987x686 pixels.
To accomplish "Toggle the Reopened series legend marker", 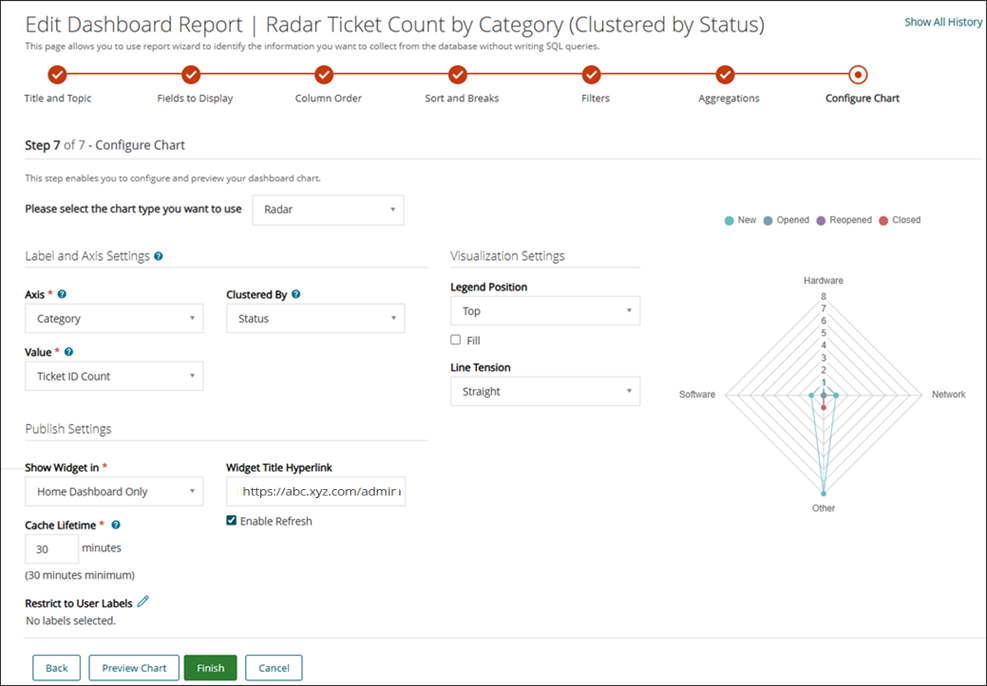I will click(821, 221).
